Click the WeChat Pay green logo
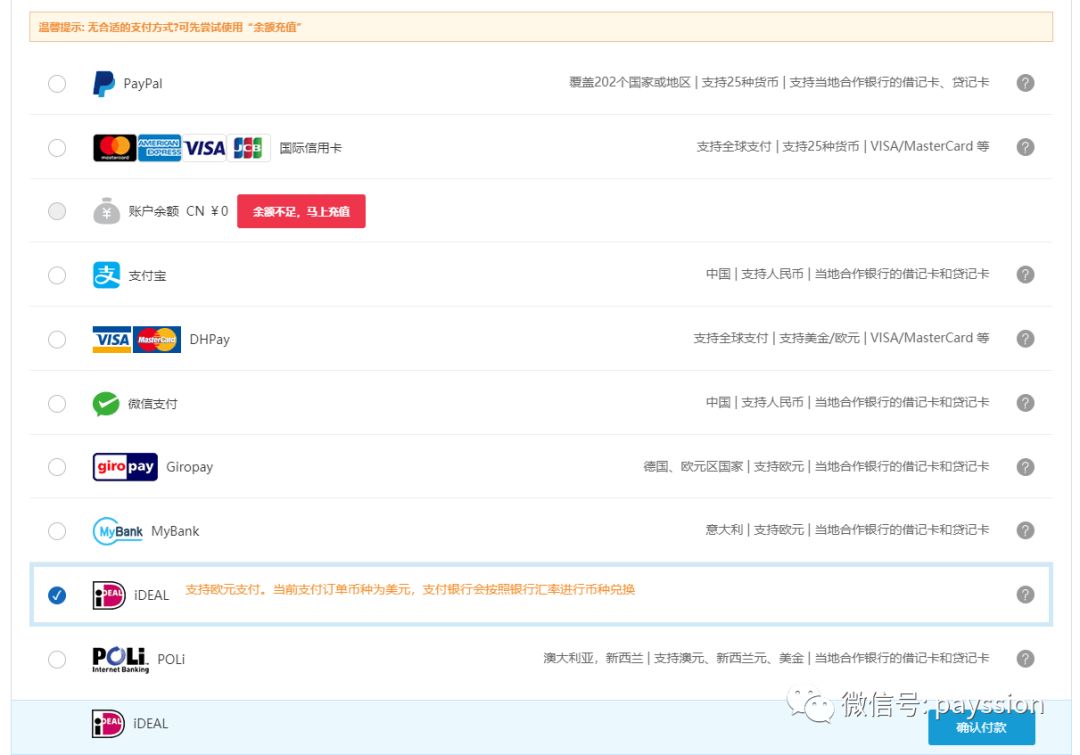Image resolution: width=1080 pixels, height=755 pixels. tap(106, 404)
